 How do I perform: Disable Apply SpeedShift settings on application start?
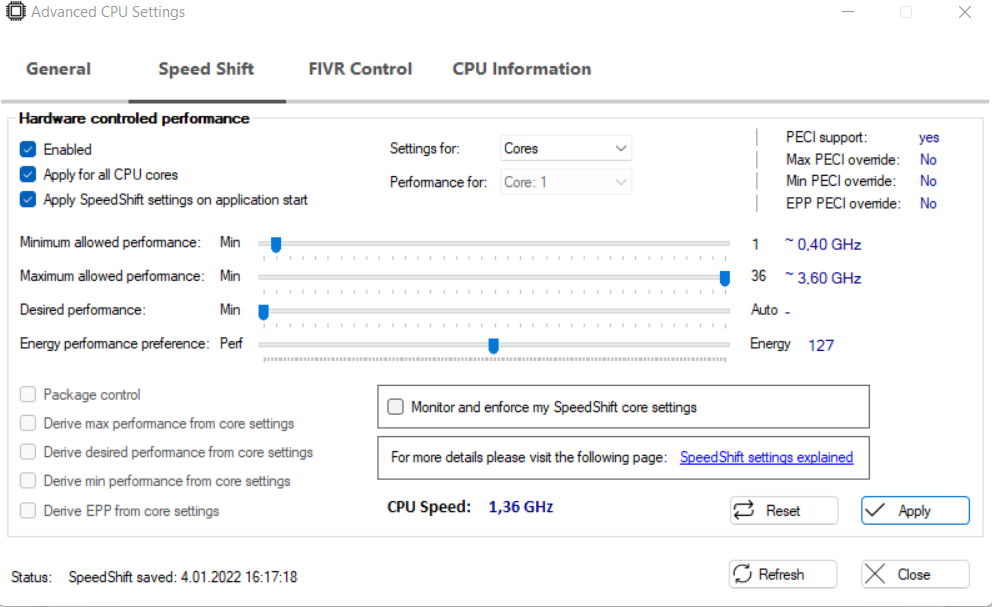(28, 199)
